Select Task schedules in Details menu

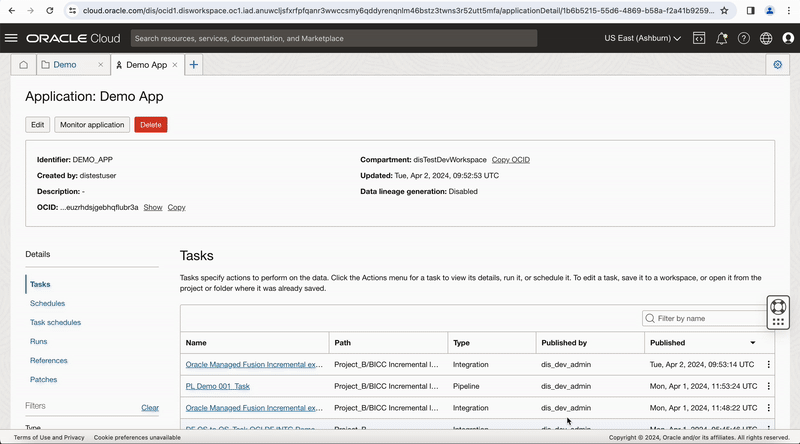(x=55, y=323)
